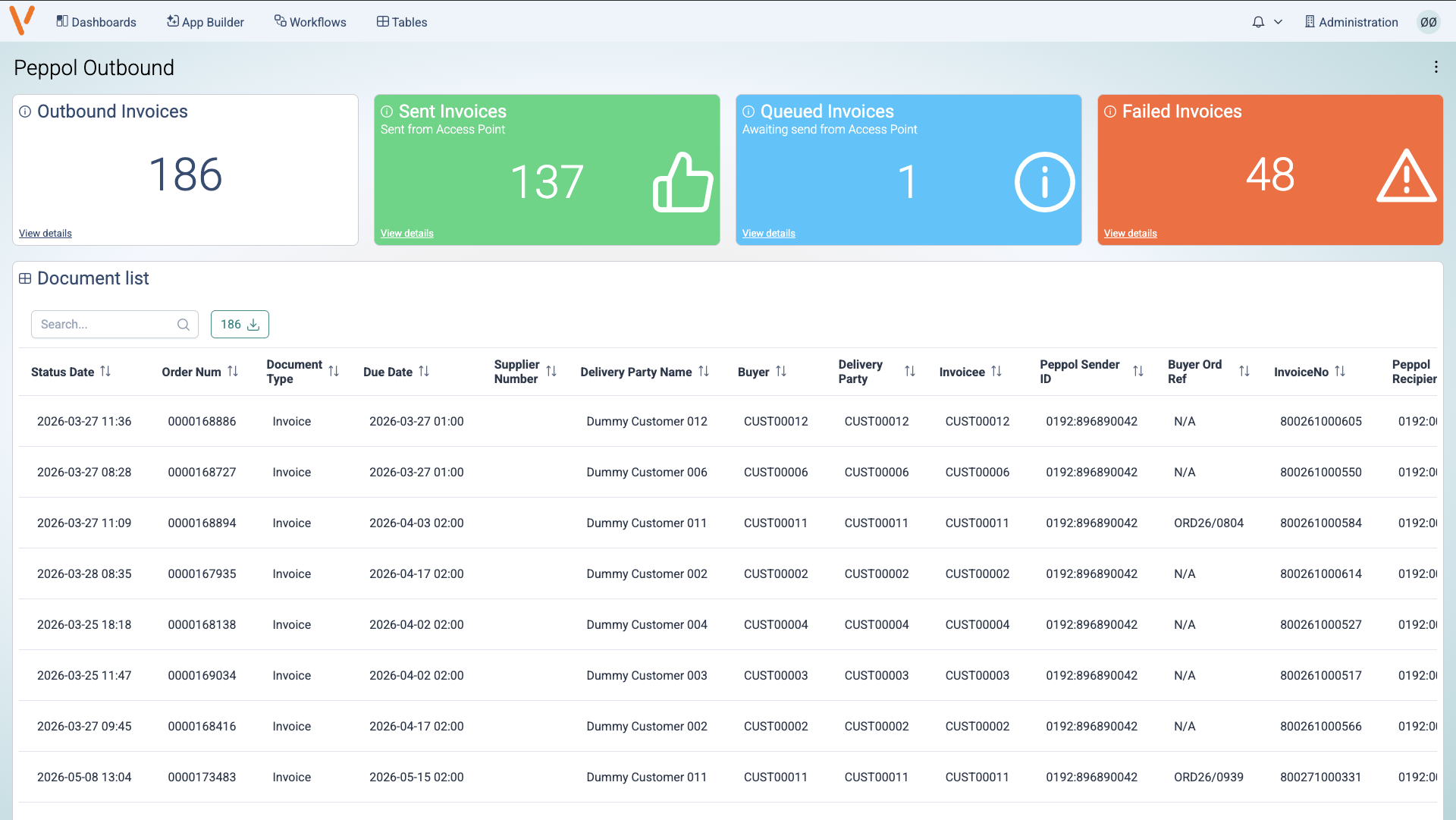The height and width of the screenshot is (820, 1456).
Task: Click info icon beside Queued Invoices
Action: click(748, 112)
